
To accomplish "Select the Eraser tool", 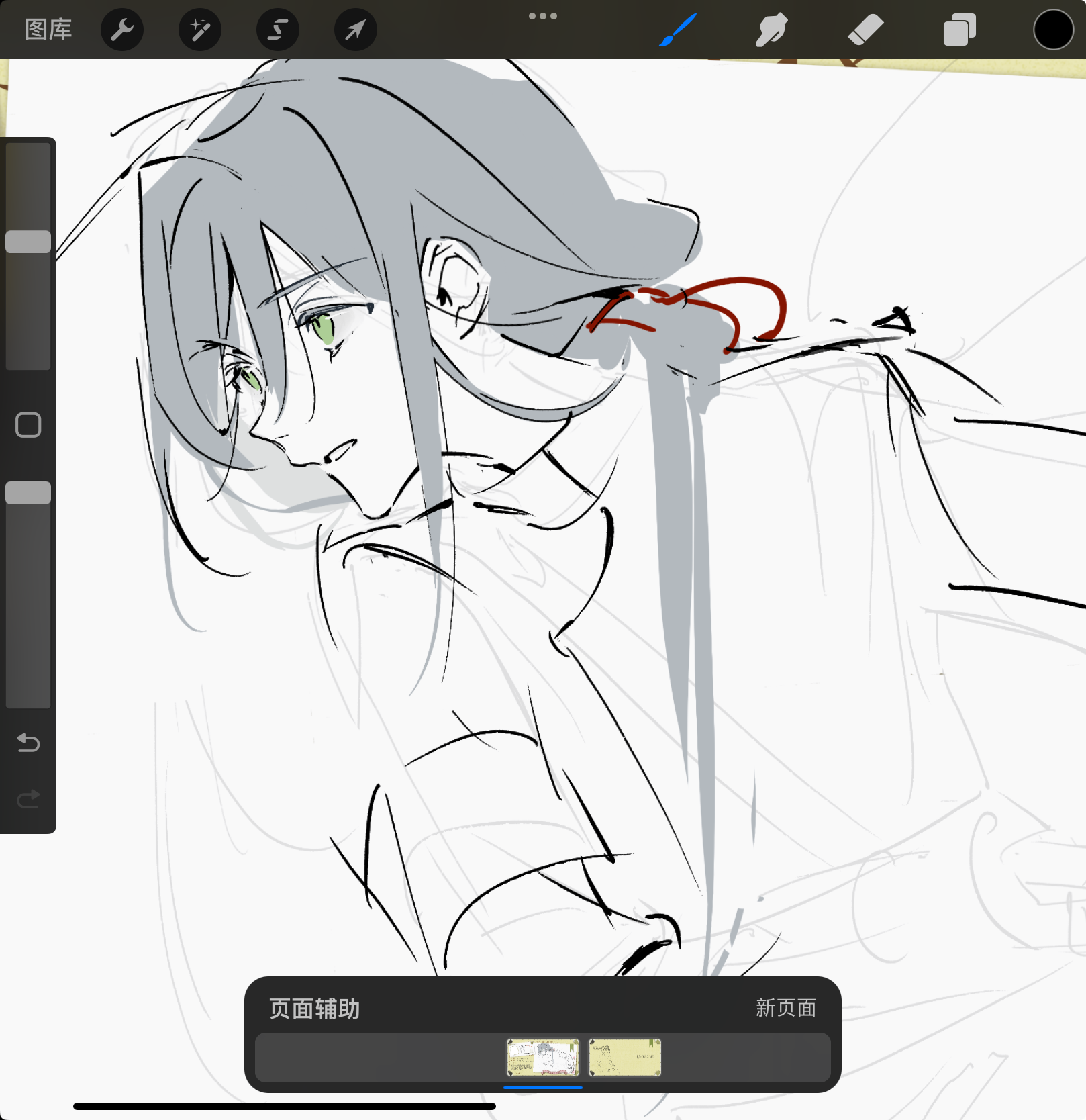I will point(866,30).
